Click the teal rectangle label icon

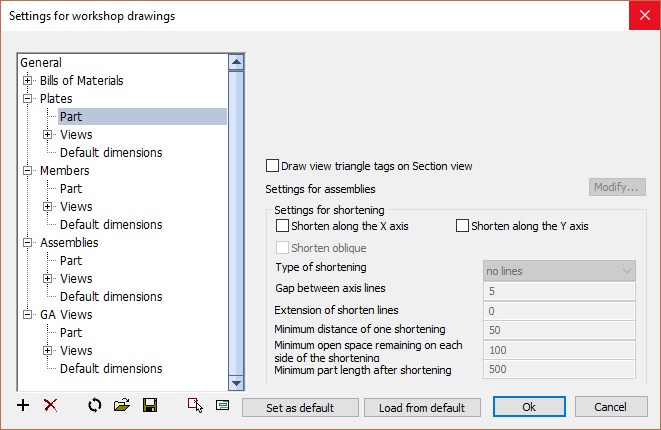(x=223, y=406)
